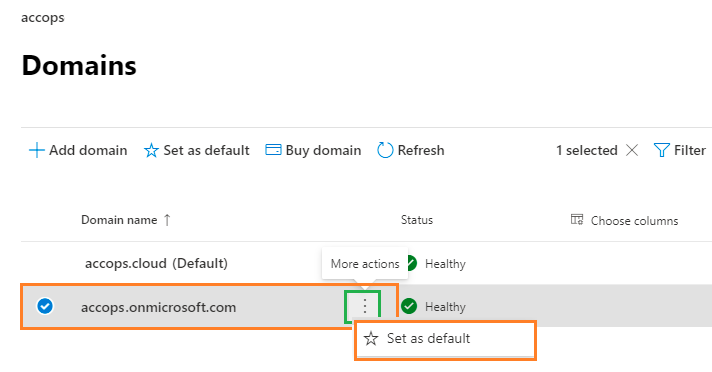Click the toolbar Set as default button

coord(196,150)
